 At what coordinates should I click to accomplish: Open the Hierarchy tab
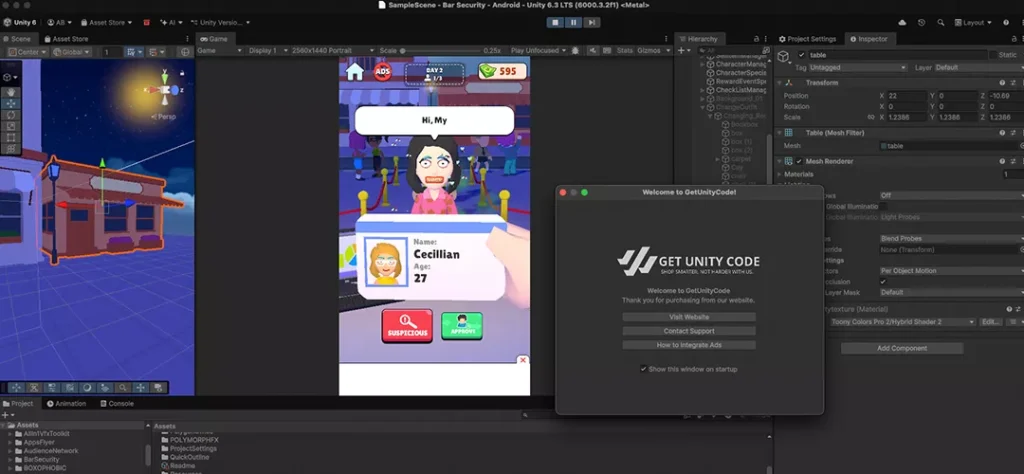698,39
